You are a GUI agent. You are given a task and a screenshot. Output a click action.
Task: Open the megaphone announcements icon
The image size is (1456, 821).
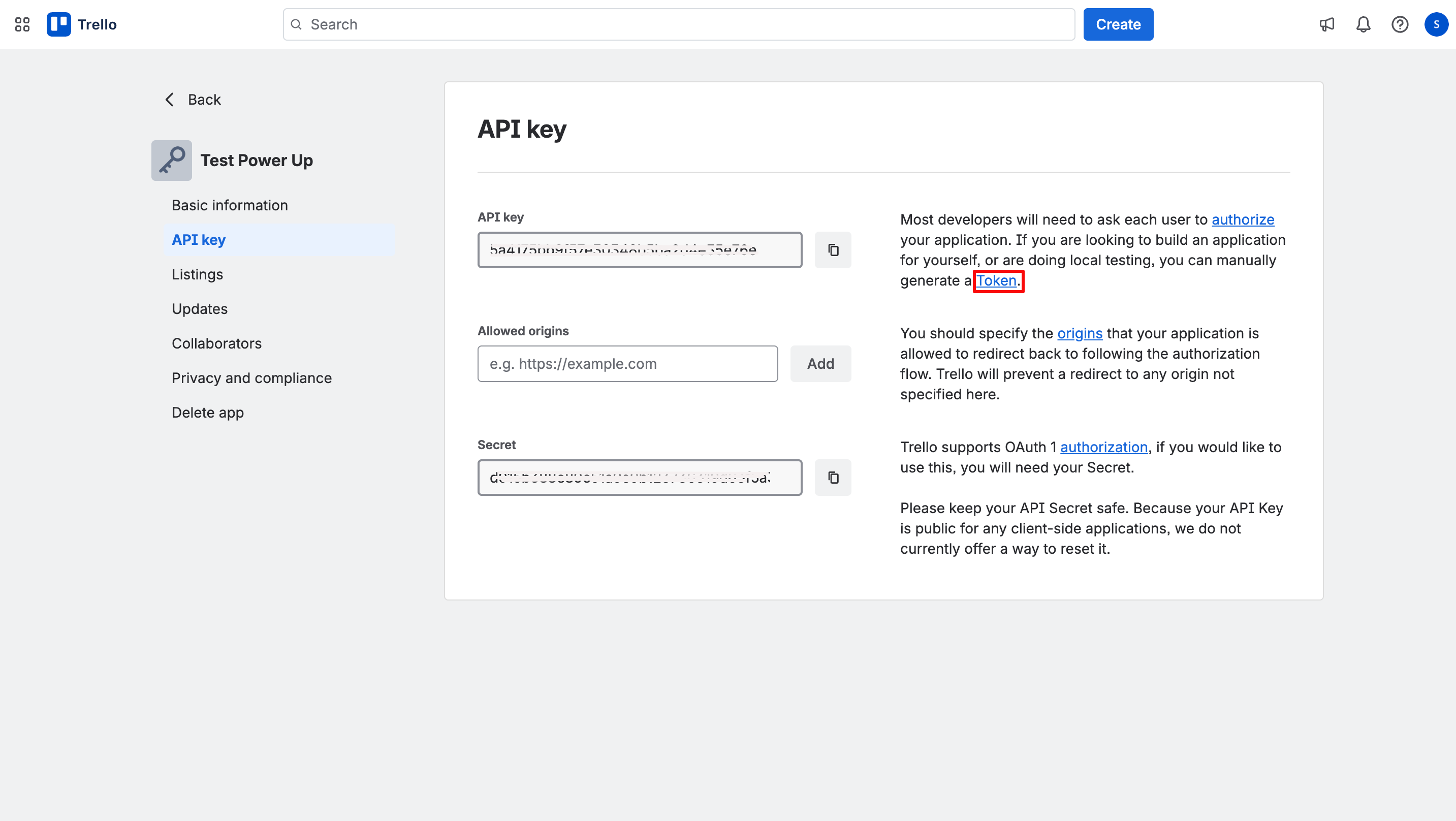[x=1326, y=24]
